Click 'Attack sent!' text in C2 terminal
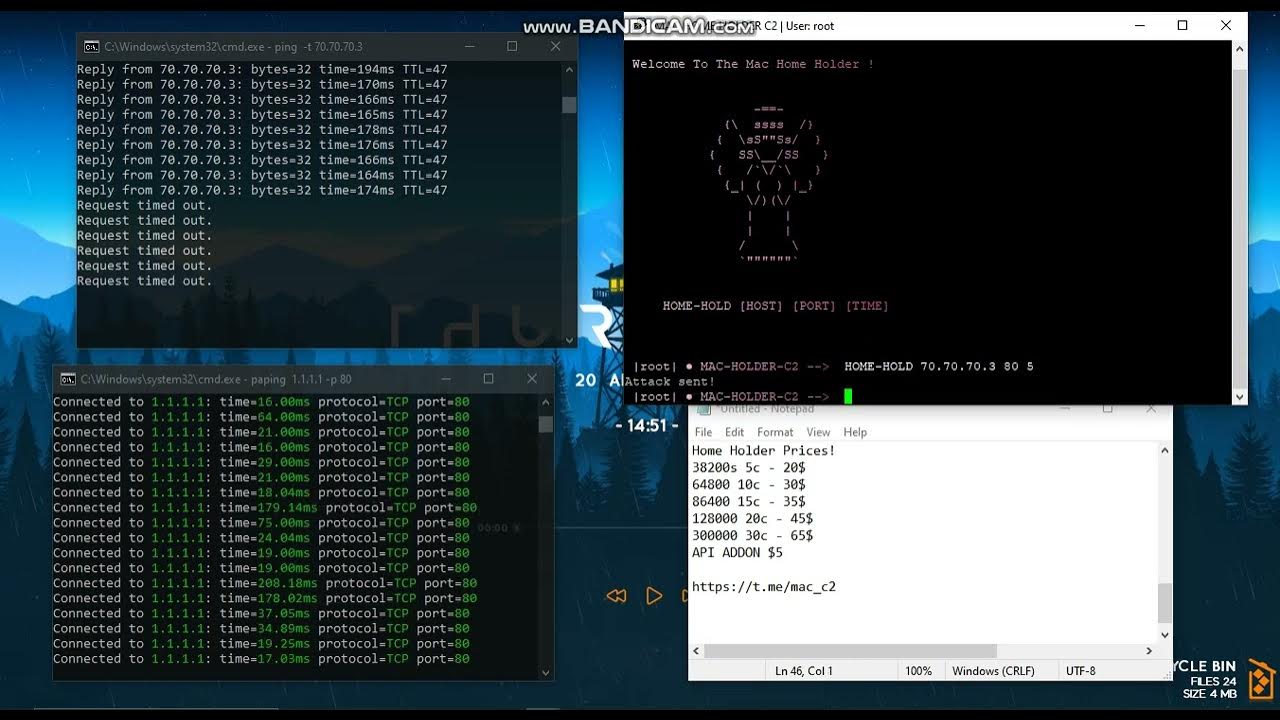The height and width of the screenshot is (720, 1280). coord(670,382)
